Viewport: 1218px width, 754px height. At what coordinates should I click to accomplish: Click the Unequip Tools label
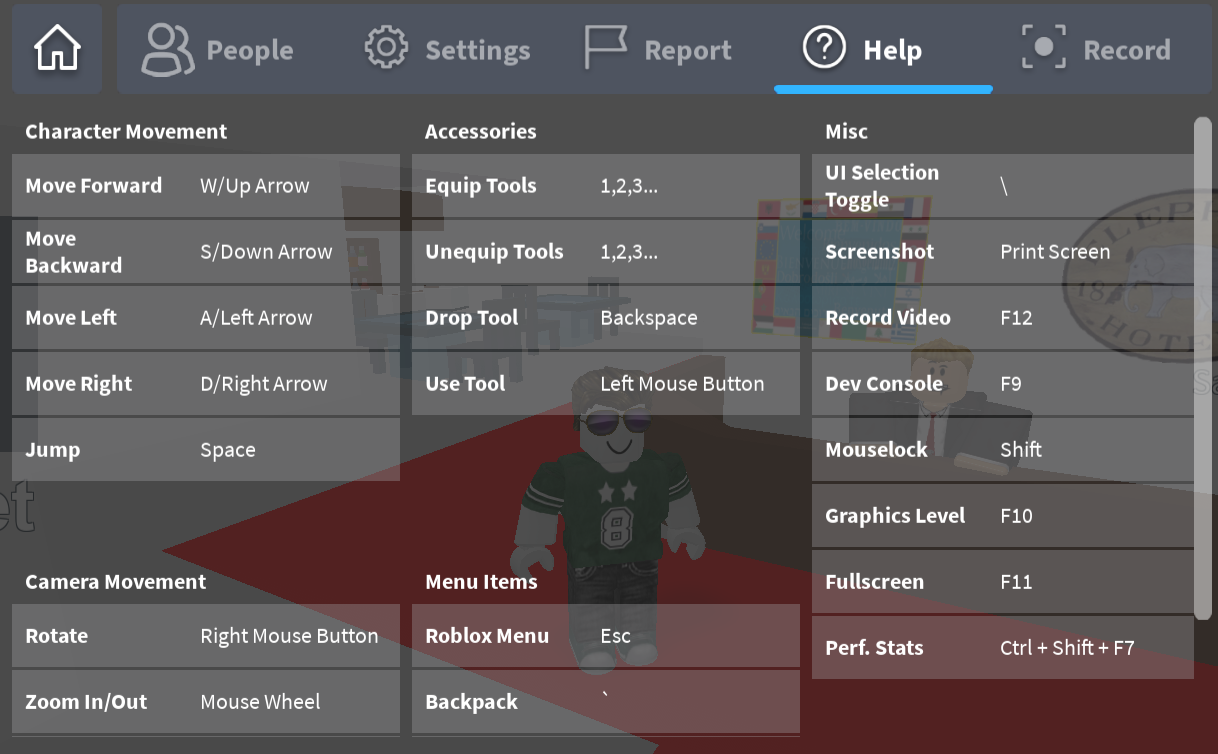[x=495, y=252]
